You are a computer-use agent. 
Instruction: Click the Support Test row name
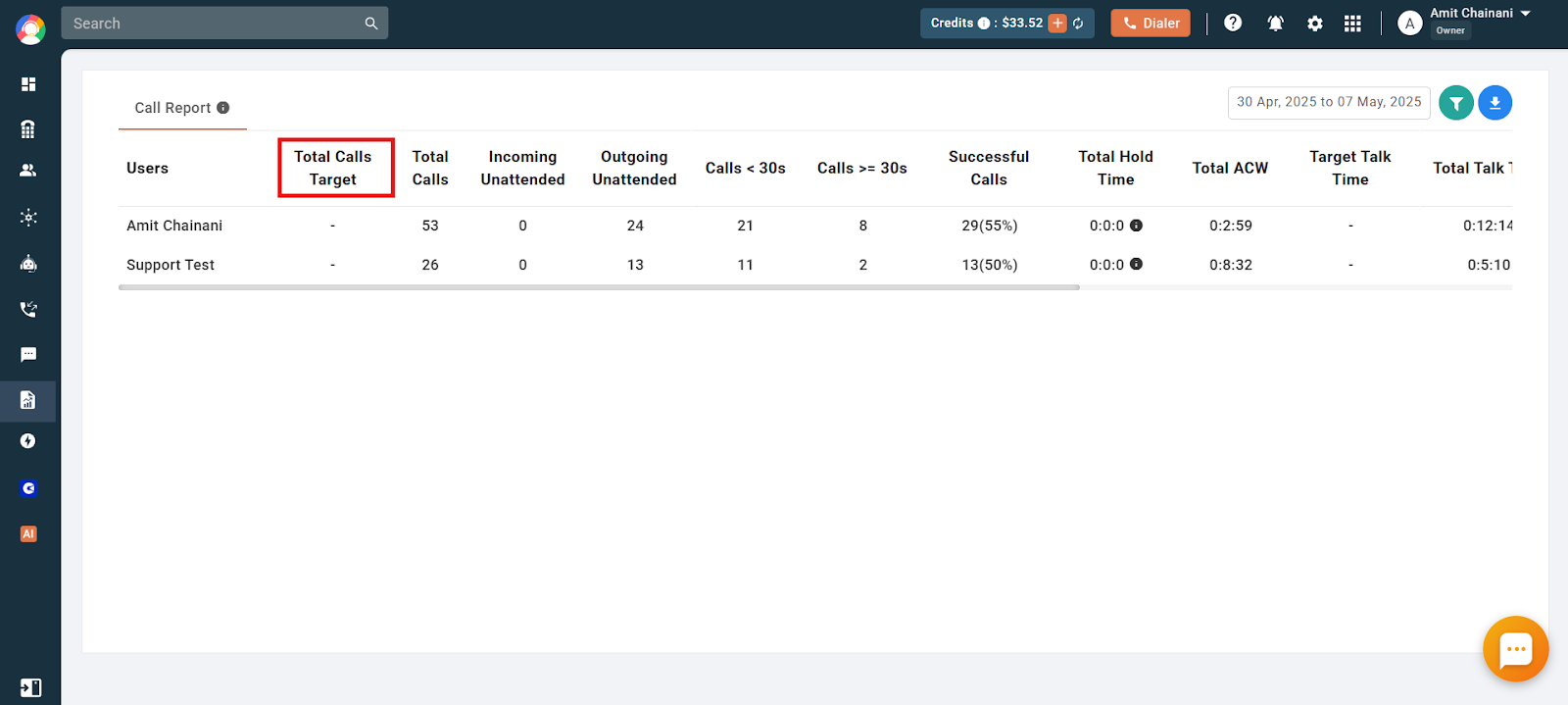coord(171,265)
